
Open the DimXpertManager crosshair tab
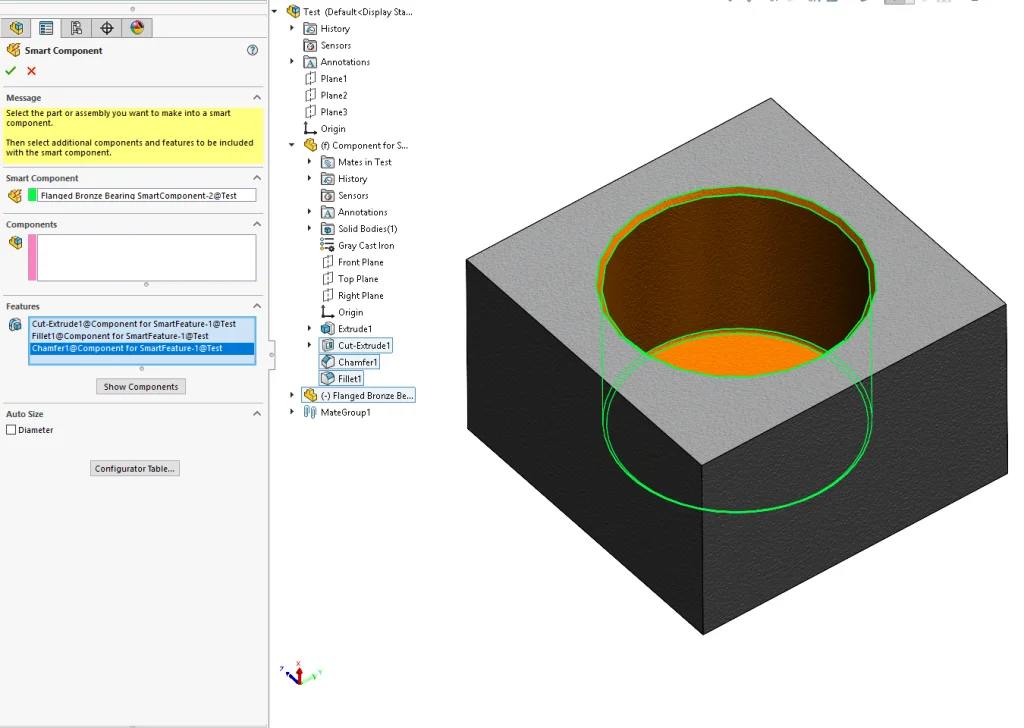click(x=107, y=28)
